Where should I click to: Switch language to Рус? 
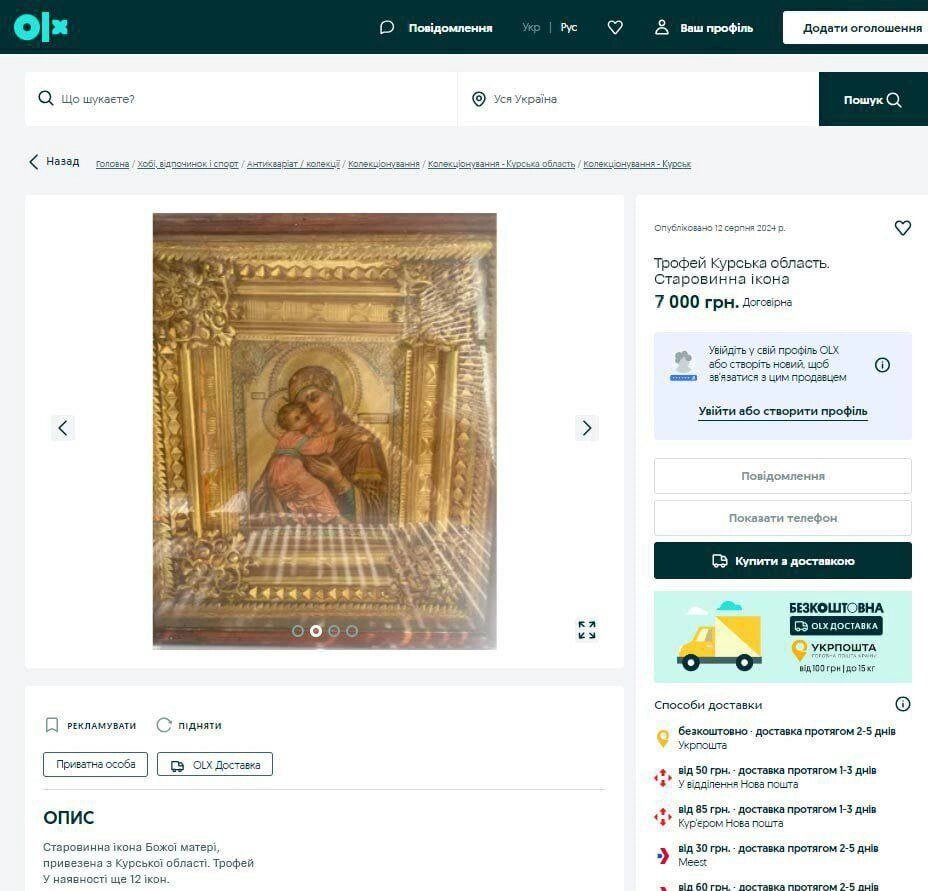(569, 27)
